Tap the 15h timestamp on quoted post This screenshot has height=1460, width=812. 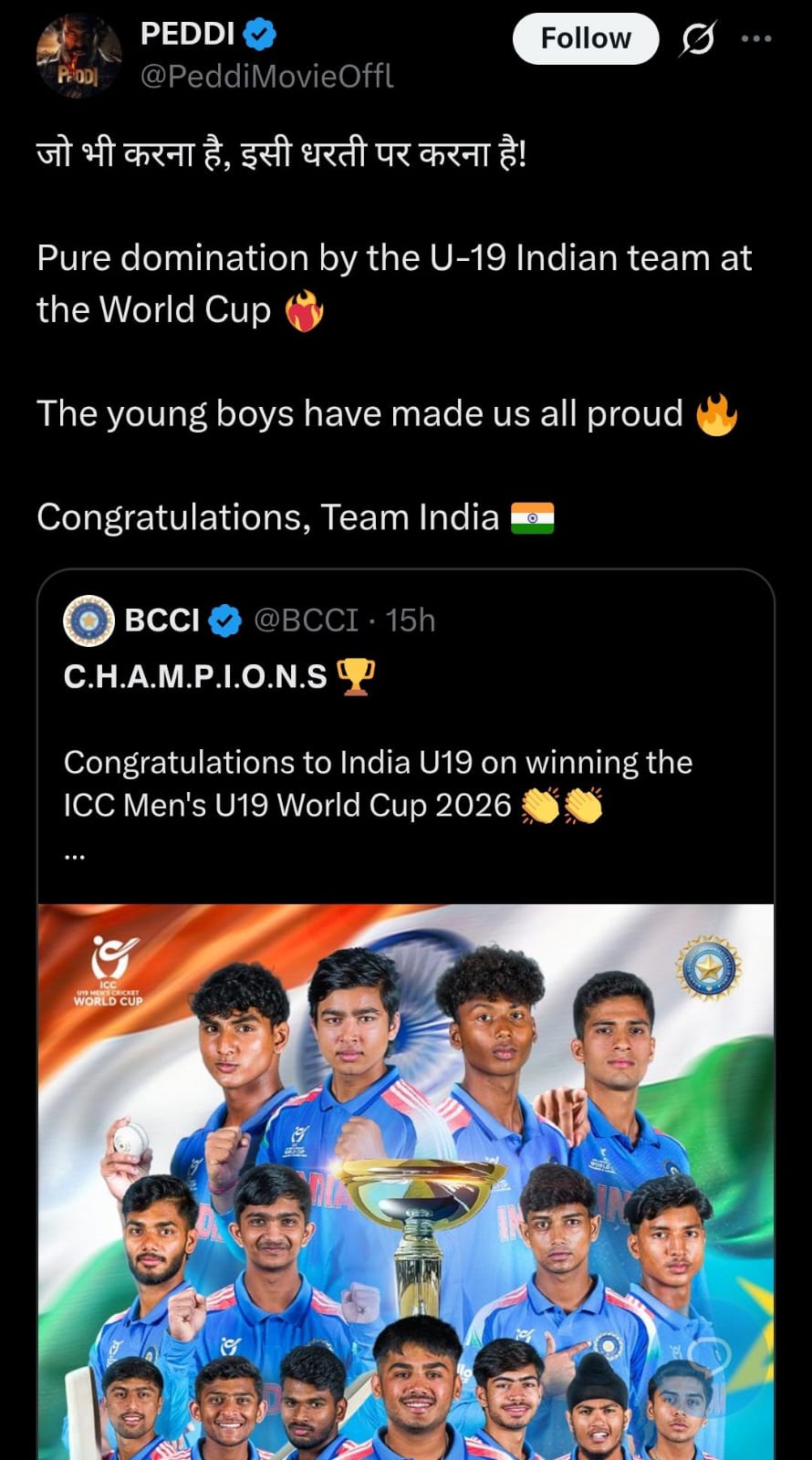click(411, 620)
